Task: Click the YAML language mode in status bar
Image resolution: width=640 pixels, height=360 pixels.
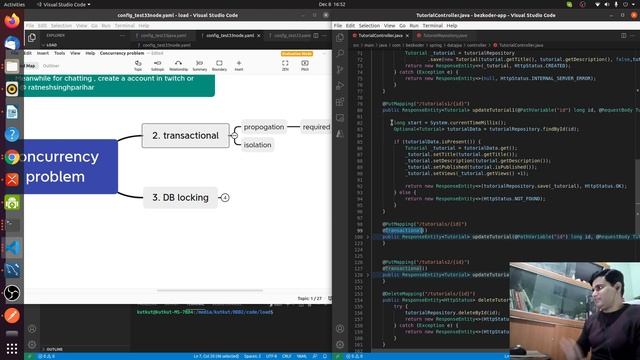Action: [302, 356]
